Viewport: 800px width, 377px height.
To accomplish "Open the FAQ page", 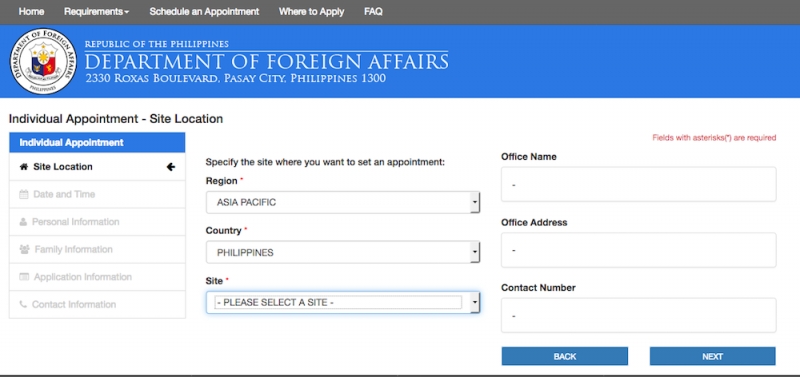I will [x=373, y=11].
